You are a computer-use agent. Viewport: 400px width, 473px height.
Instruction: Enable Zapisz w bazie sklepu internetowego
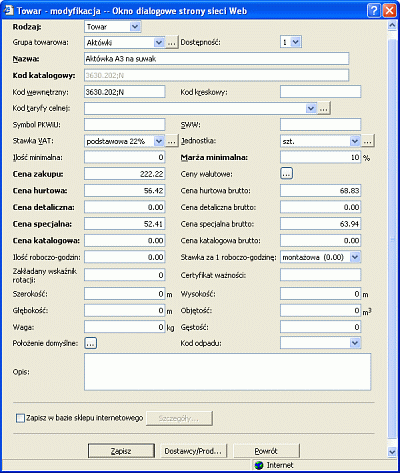point(20,418)
